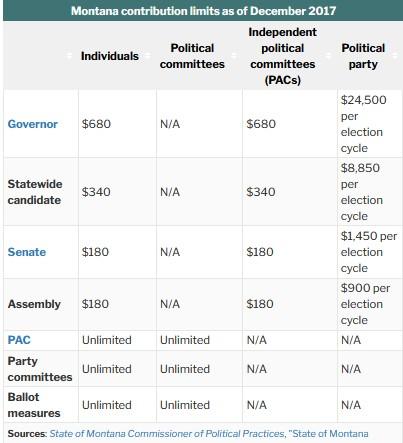
Task: Select the Governor $24,500 per election cycle cell
Action: pyautogui.click(x=370, y=124)
